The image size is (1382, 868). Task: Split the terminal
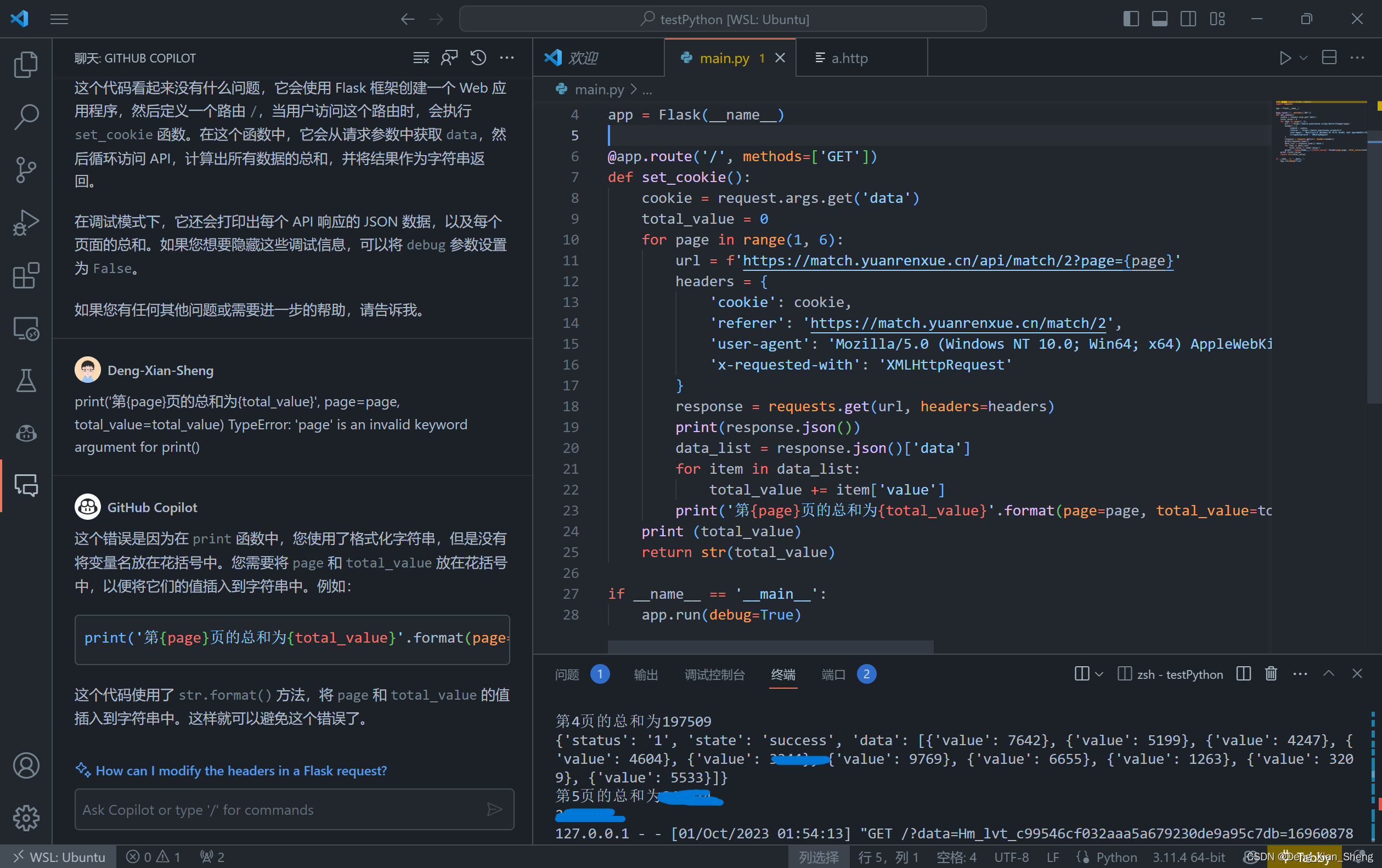pos(1243,673)
